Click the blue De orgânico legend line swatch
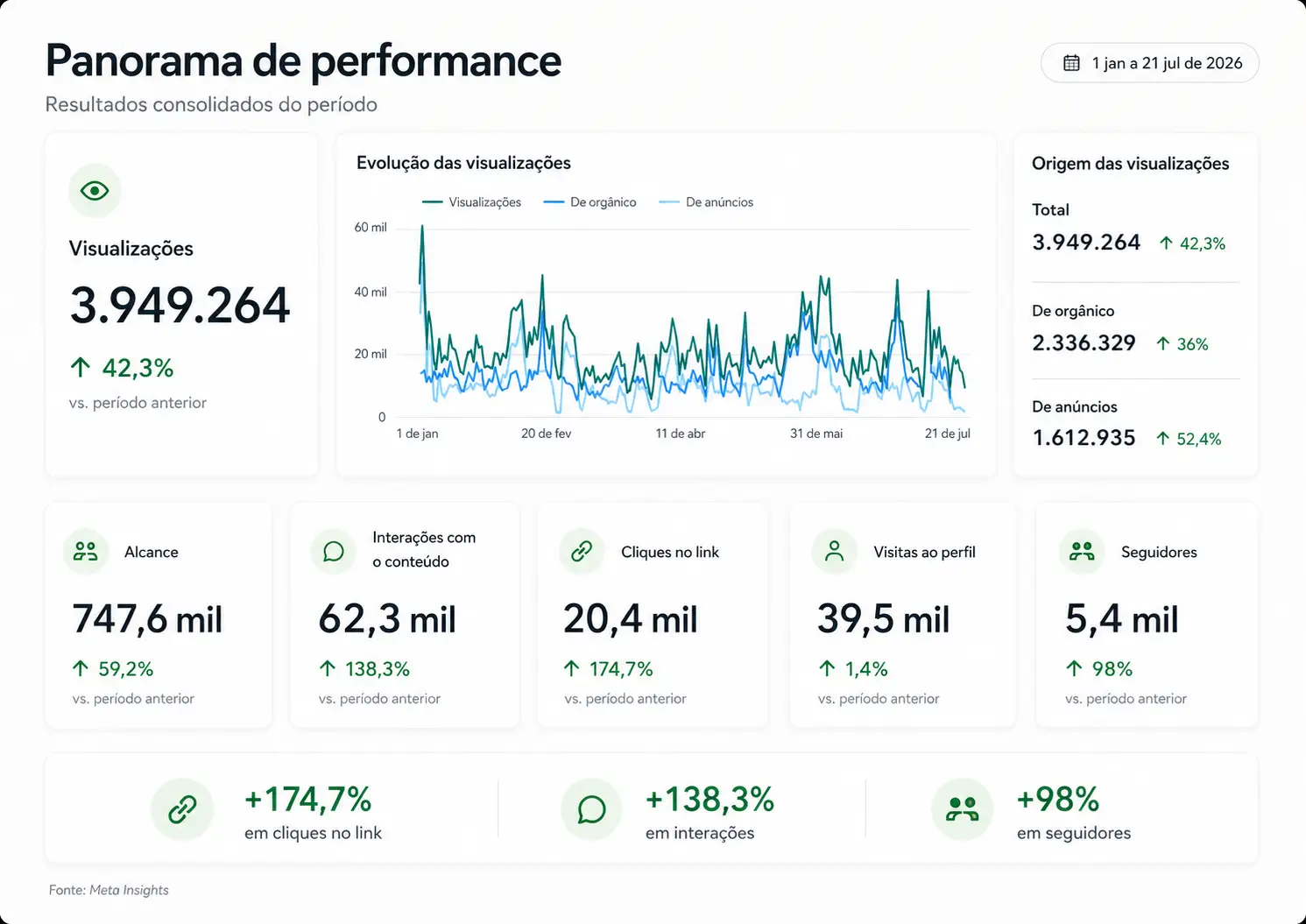Screen dimensions: 1306x924 point(554,202)
